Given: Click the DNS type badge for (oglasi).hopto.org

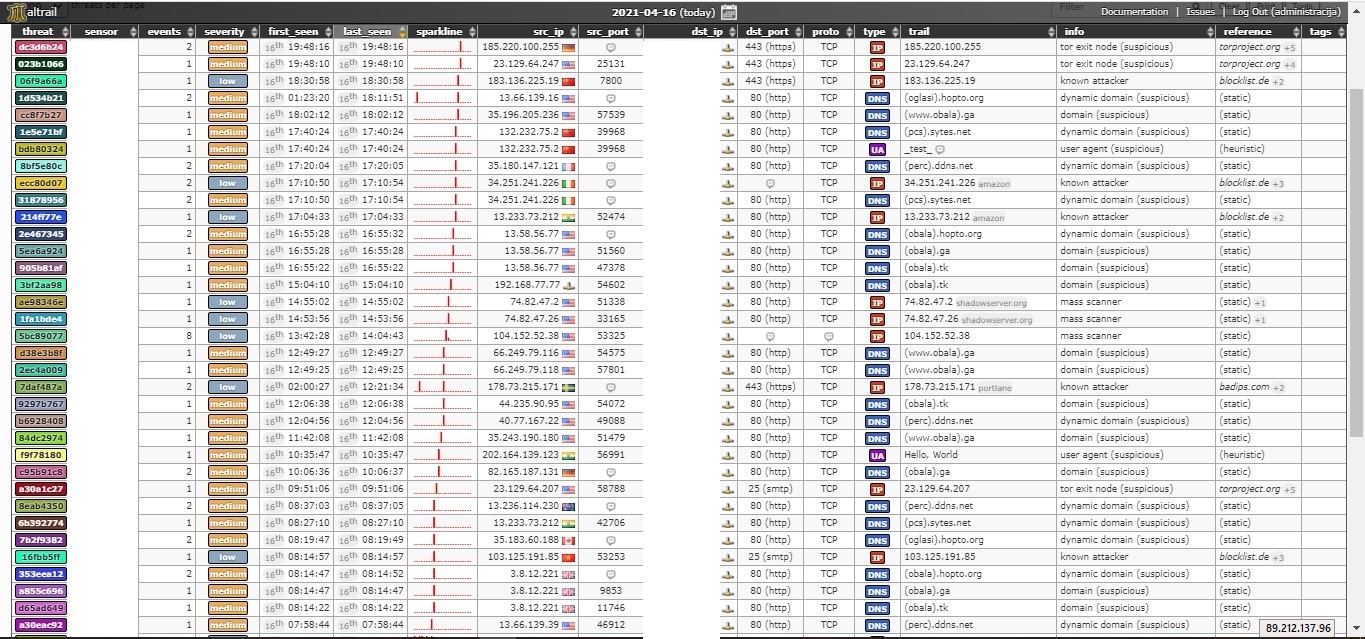Looking at the screenshot, I should [877, 98].
